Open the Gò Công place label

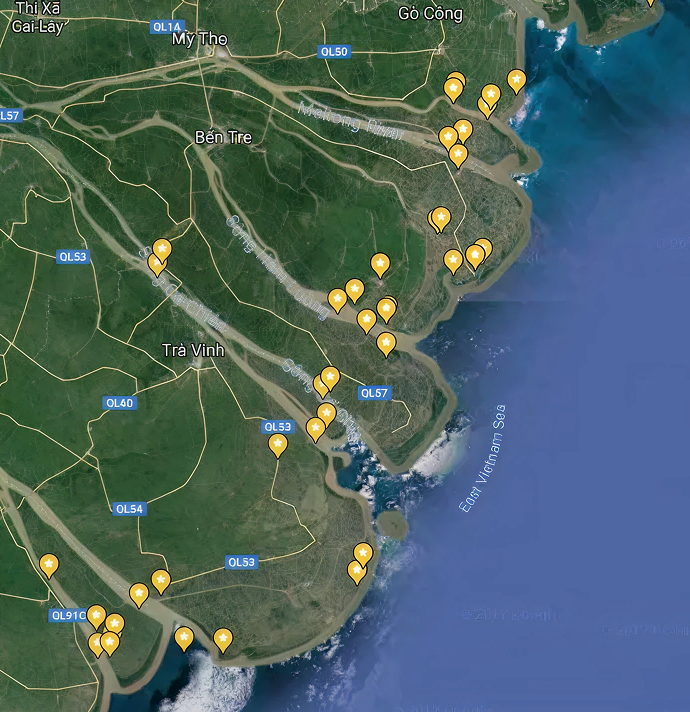click(430, 14)
